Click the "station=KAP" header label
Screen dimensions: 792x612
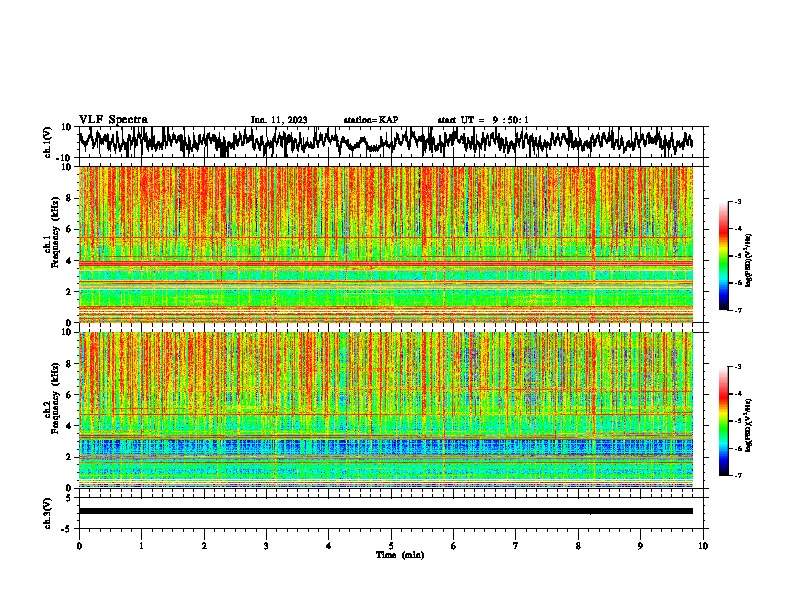[x=371, y=120]
